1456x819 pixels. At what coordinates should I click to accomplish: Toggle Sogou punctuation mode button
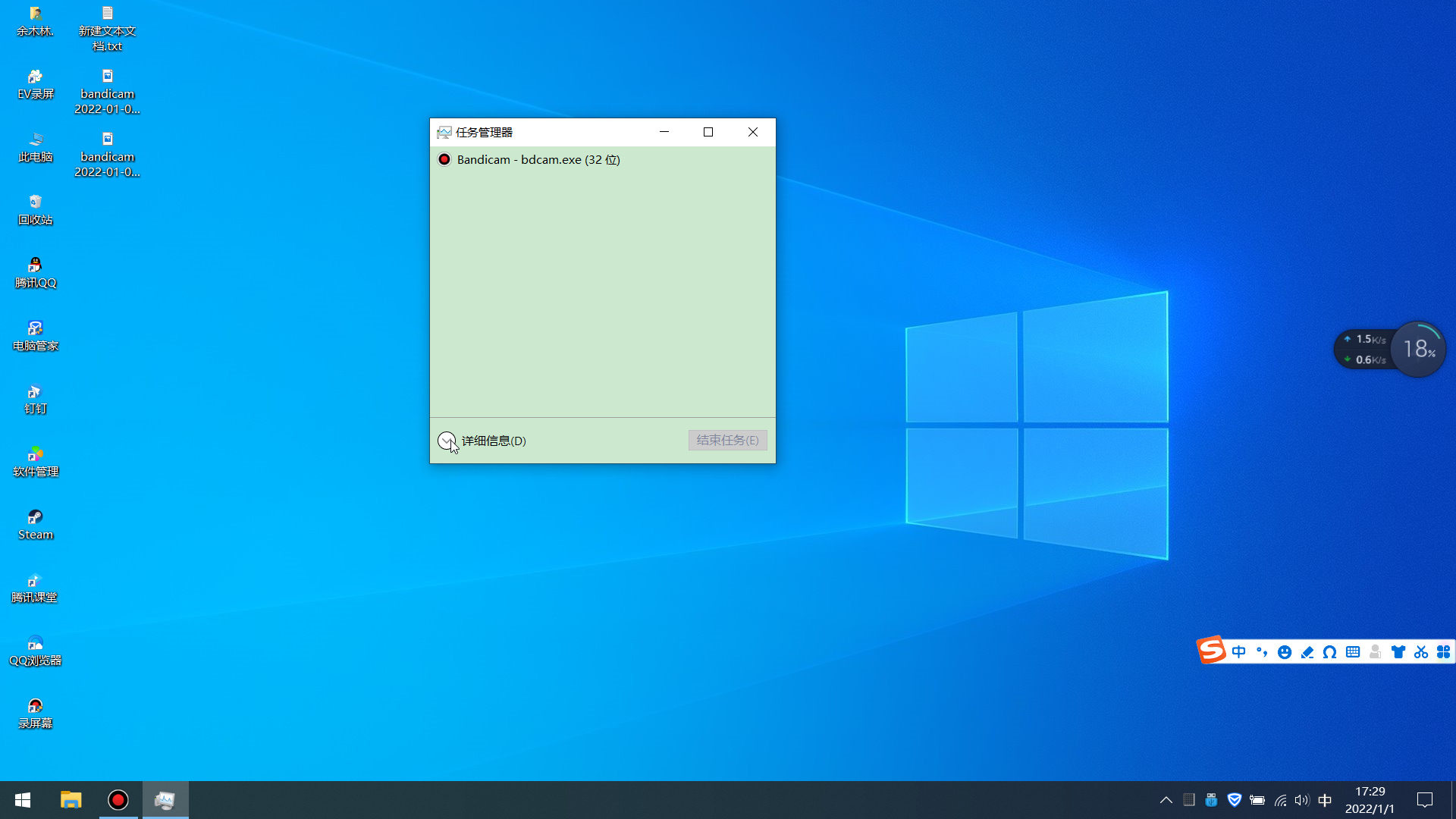pyautogui.click(x=1262, y=652)
